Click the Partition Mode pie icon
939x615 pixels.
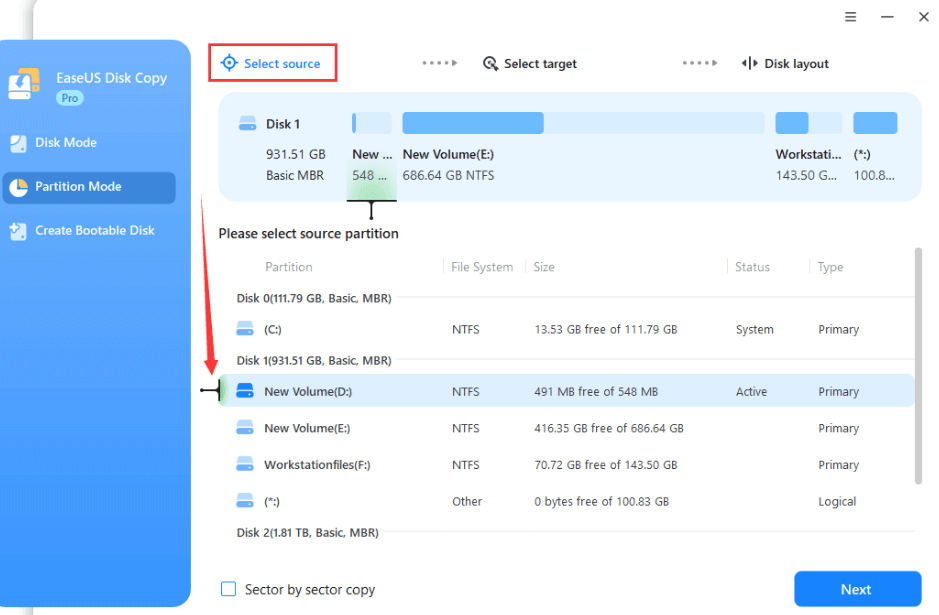click(x=19, y=187)
